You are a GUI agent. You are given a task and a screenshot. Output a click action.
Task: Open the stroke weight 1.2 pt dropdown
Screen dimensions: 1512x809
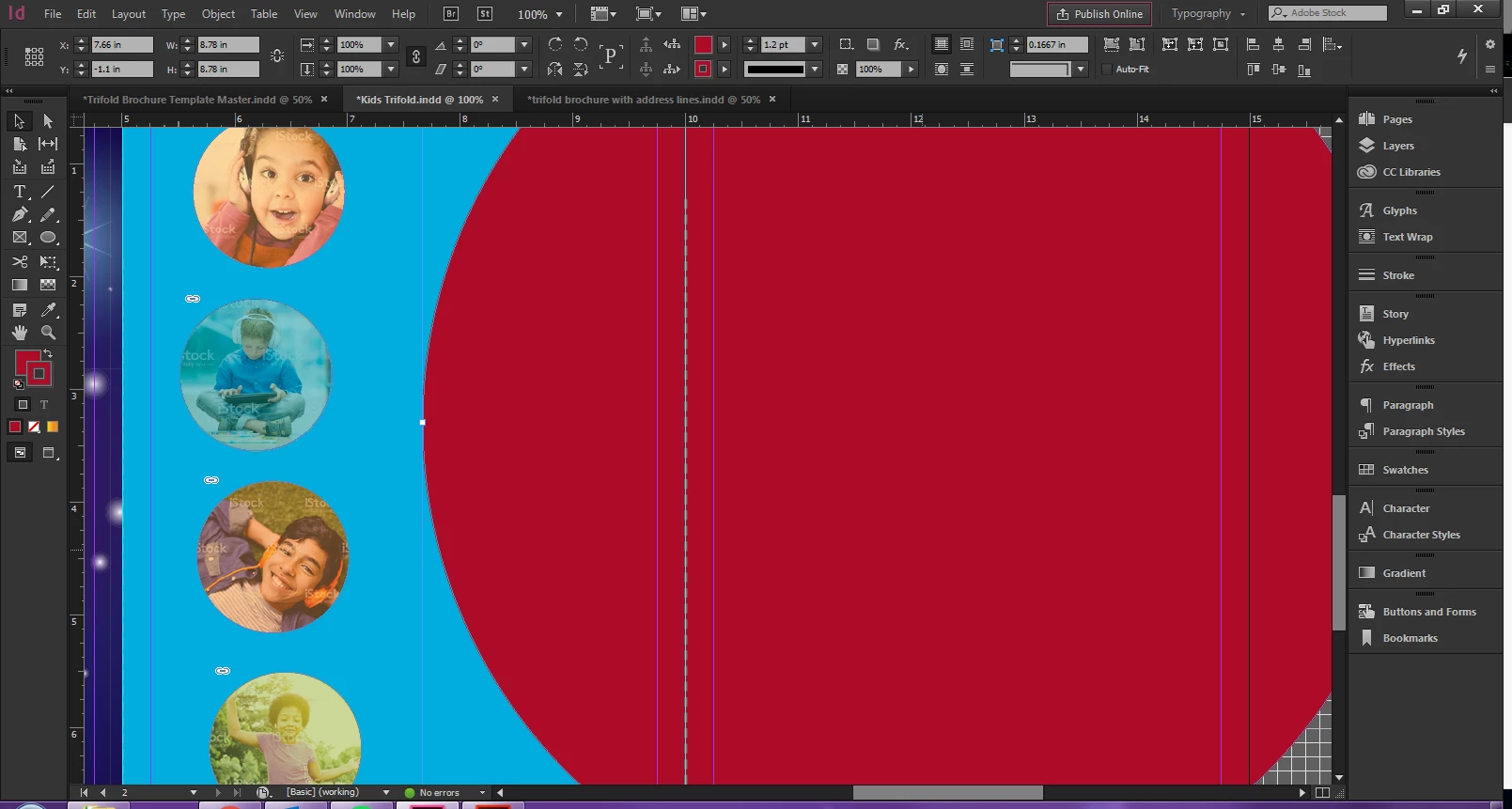[x=815, y=44]
